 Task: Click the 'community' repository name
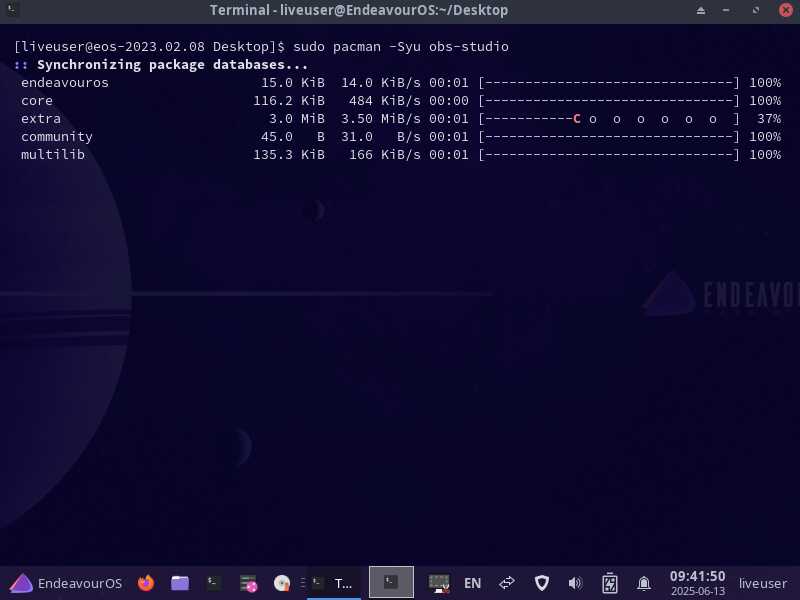click(x=57, y=137)
